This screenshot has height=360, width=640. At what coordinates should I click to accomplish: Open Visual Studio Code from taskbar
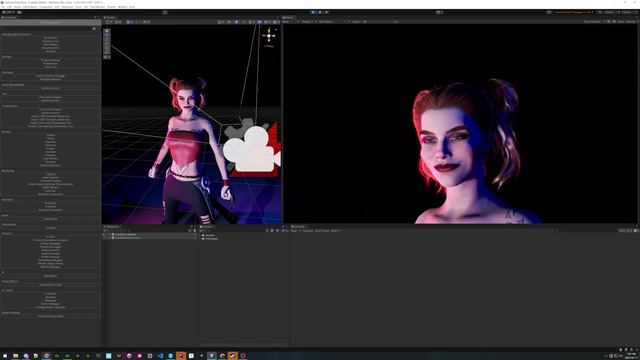tap(160, 356)
